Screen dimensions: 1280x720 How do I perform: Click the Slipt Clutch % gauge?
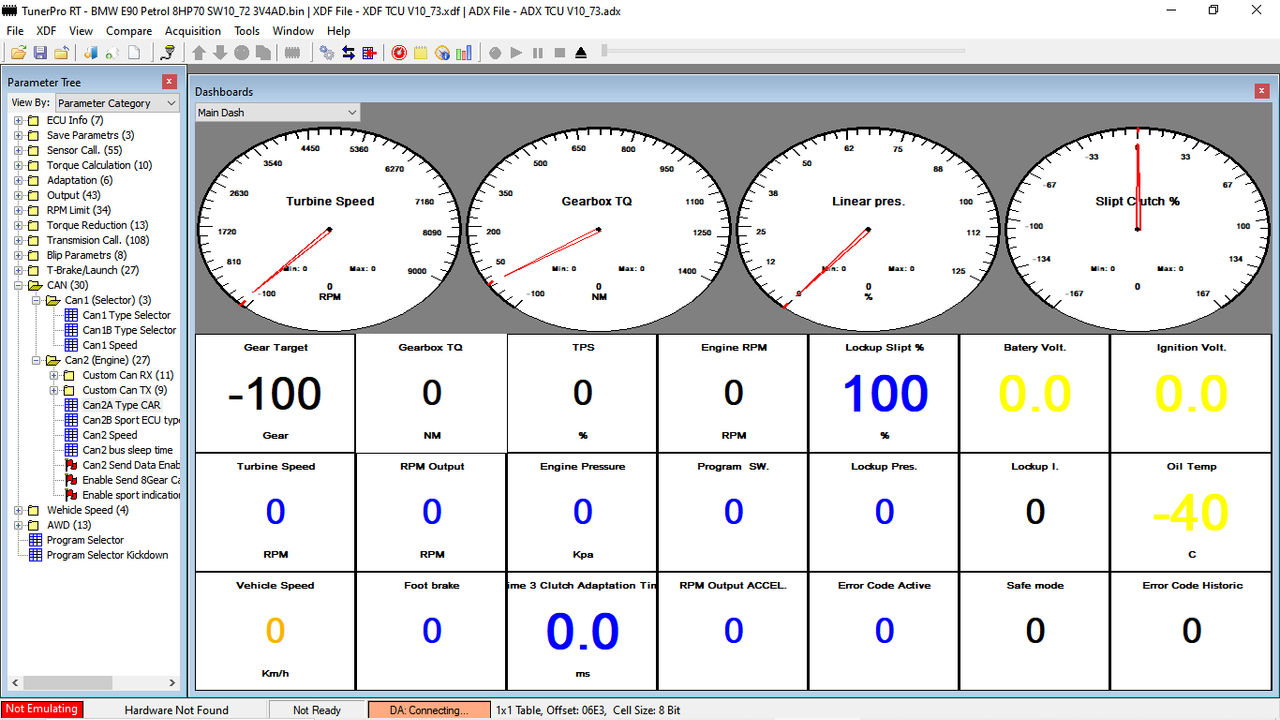(1137, 230)
